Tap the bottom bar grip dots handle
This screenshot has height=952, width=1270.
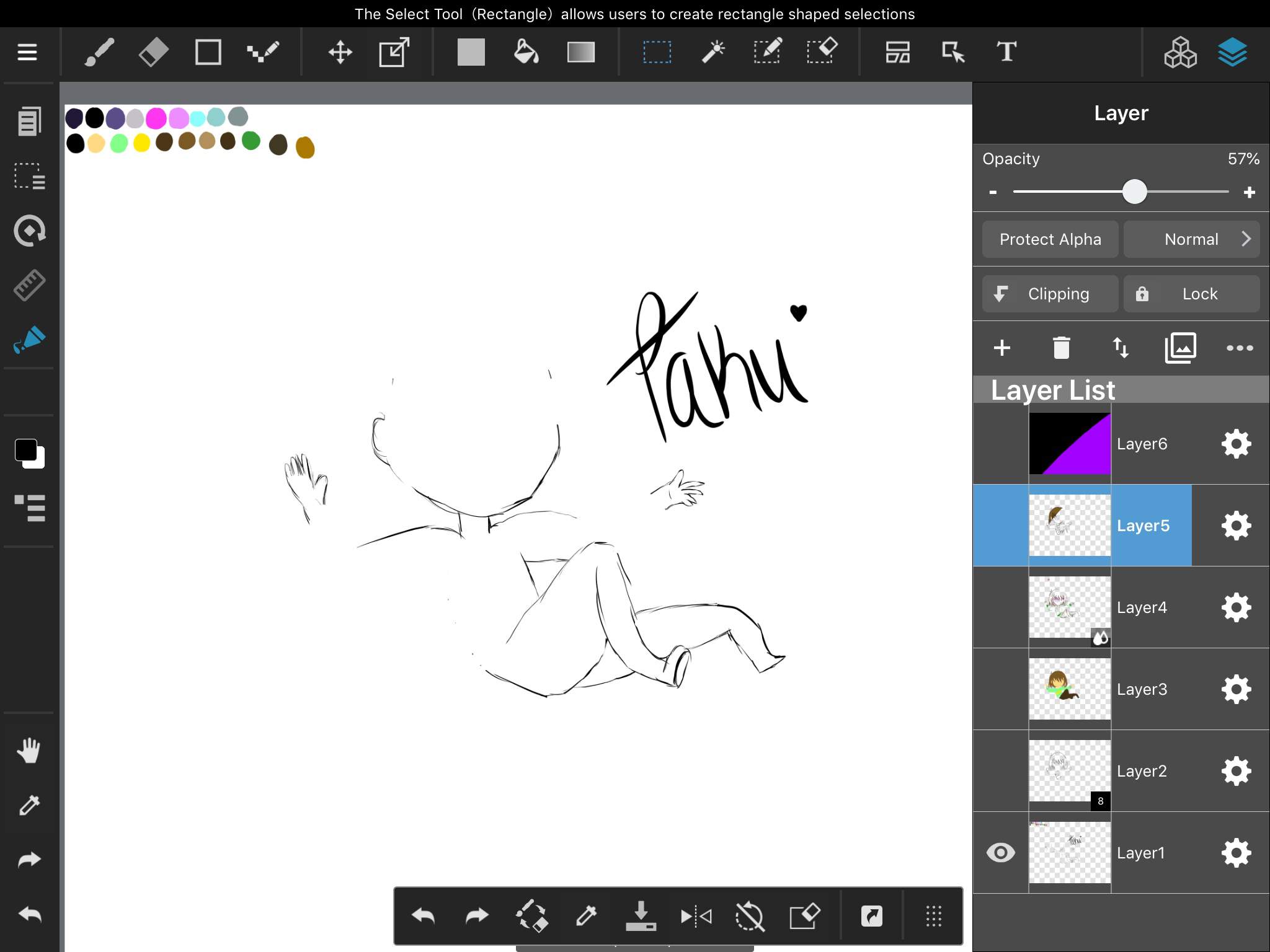pyautogui.click(x=933, y=916)
